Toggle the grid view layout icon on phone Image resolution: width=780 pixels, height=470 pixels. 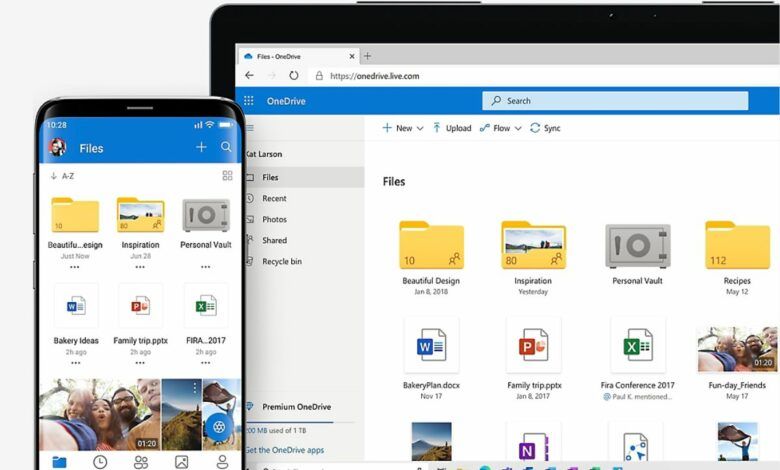227,176
